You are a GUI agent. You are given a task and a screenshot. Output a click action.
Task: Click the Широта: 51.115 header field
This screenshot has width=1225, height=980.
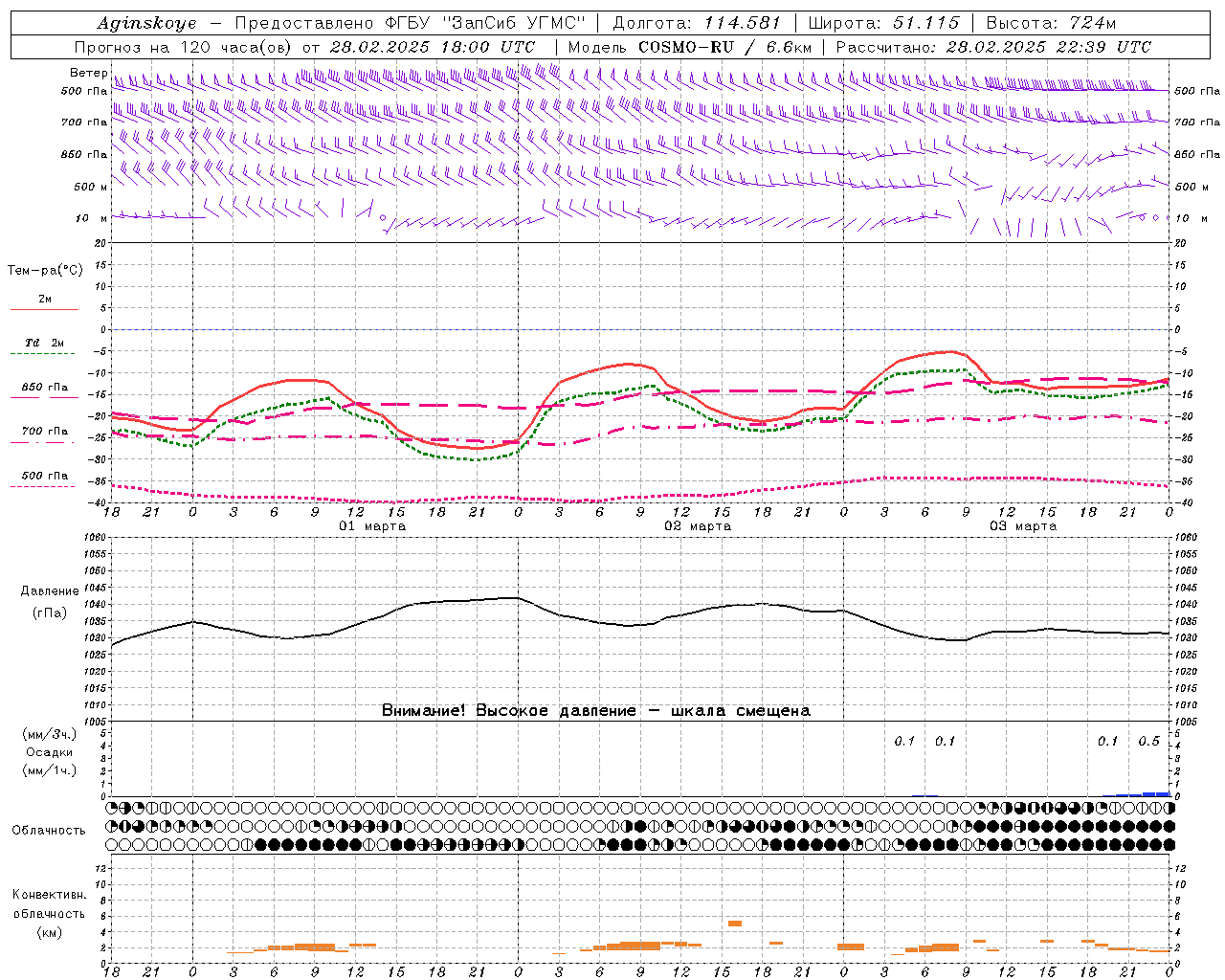[x=884, y=23]
